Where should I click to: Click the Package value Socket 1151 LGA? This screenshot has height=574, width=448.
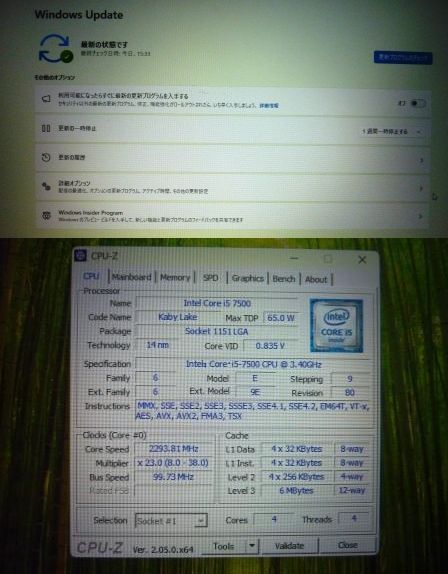click(216, 332)
